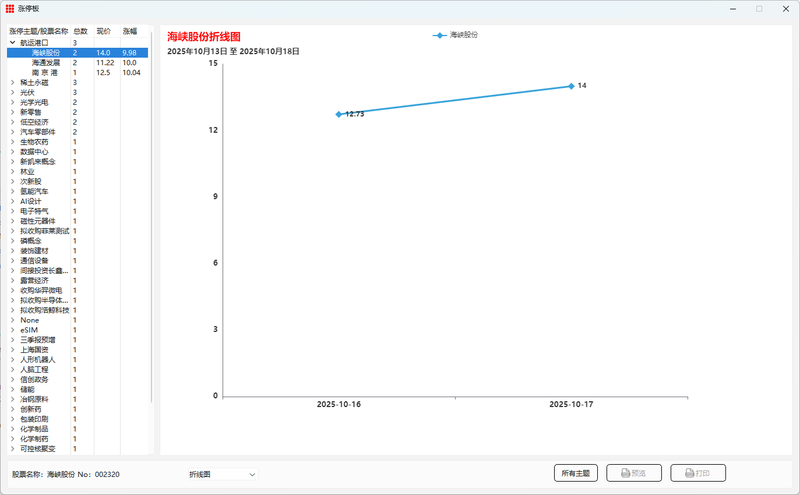
Task: Click the 海峡股份折线图 chart title
Action: [204, 37]
